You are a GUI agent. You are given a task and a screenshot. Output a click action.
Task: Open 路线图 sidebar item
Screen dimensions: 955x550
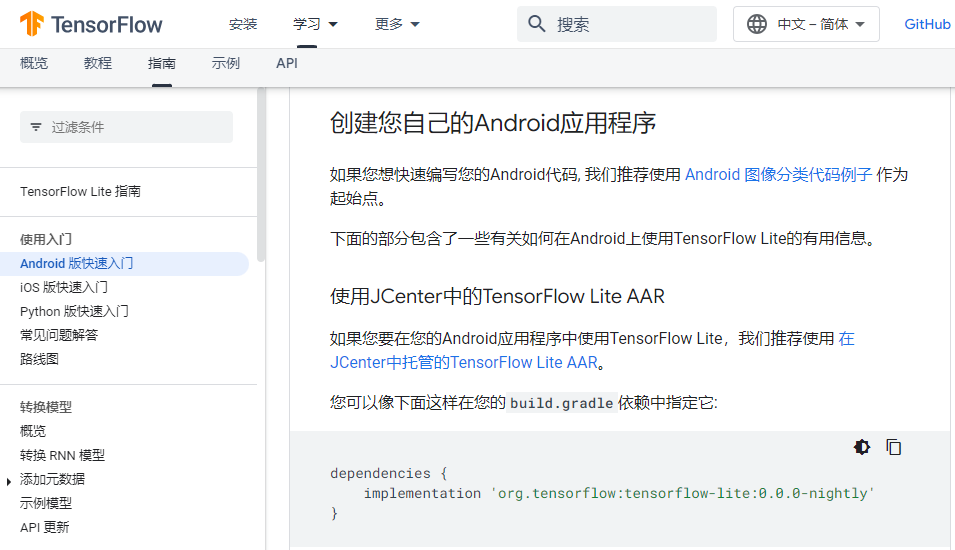point(39,359)
